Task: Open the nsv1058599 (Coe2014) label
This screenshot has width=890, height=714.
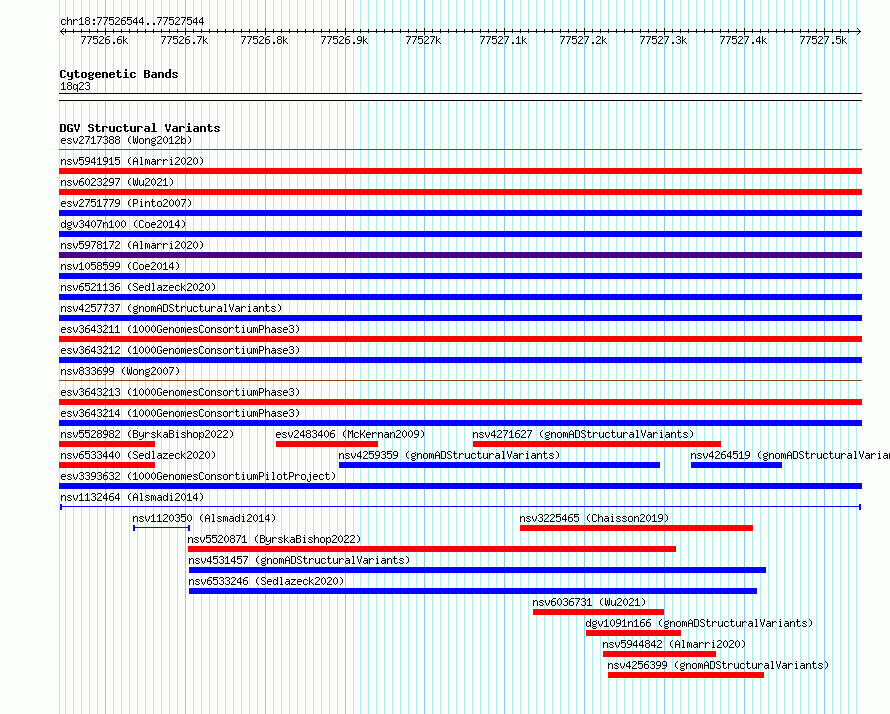Action: click(120, 266)
